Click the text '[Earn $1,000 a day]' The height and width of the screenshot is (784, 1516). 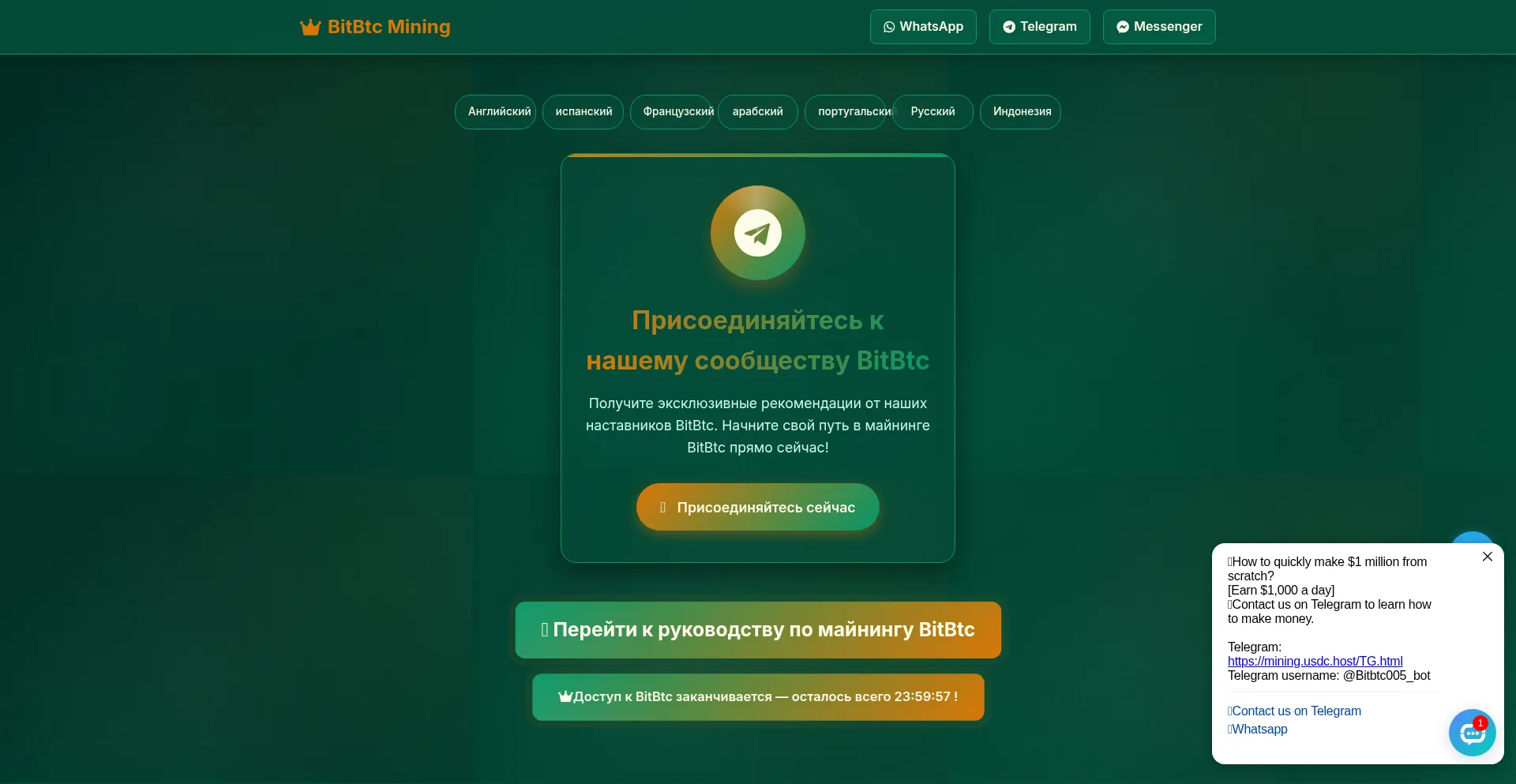coord(1281,590)
